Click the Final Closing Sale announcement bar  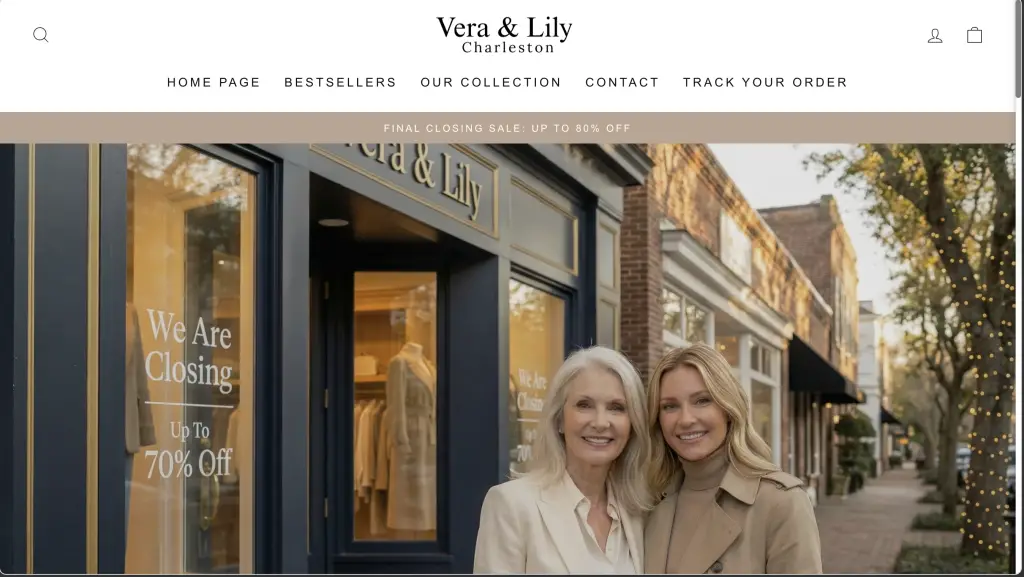(x=507, y=128)
